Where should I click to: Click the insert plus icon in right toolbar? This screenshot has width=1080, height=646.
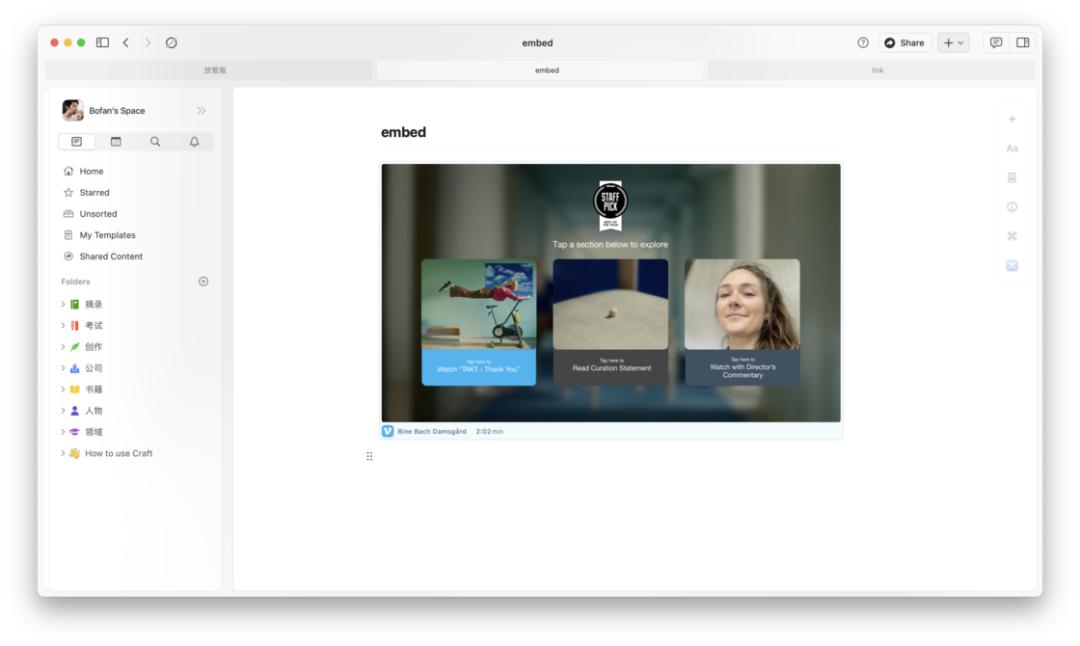pos(1012,119)
